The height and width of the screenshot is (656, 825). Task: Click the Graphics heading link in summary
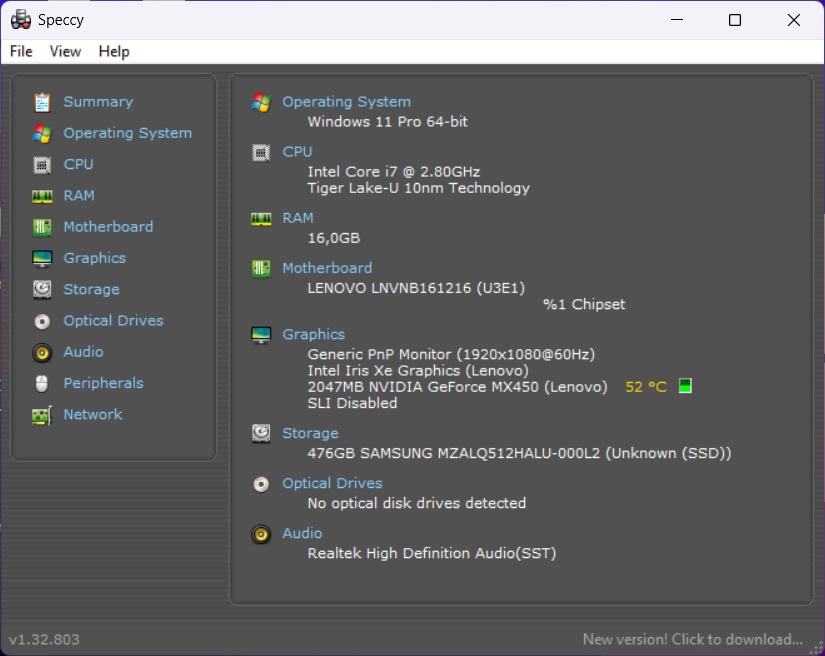(314, 335)
